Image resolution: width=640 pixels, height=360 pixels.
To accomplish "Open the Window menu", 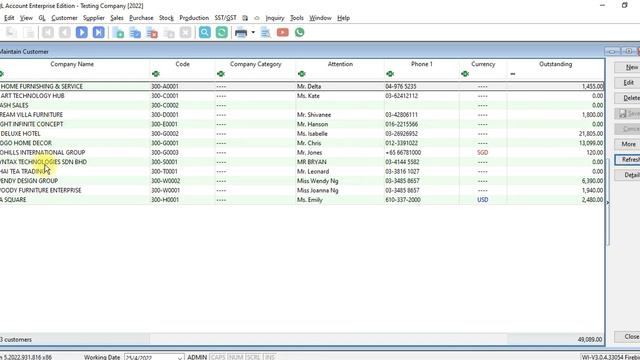I will pyautogui.click(x=320, y=18).
